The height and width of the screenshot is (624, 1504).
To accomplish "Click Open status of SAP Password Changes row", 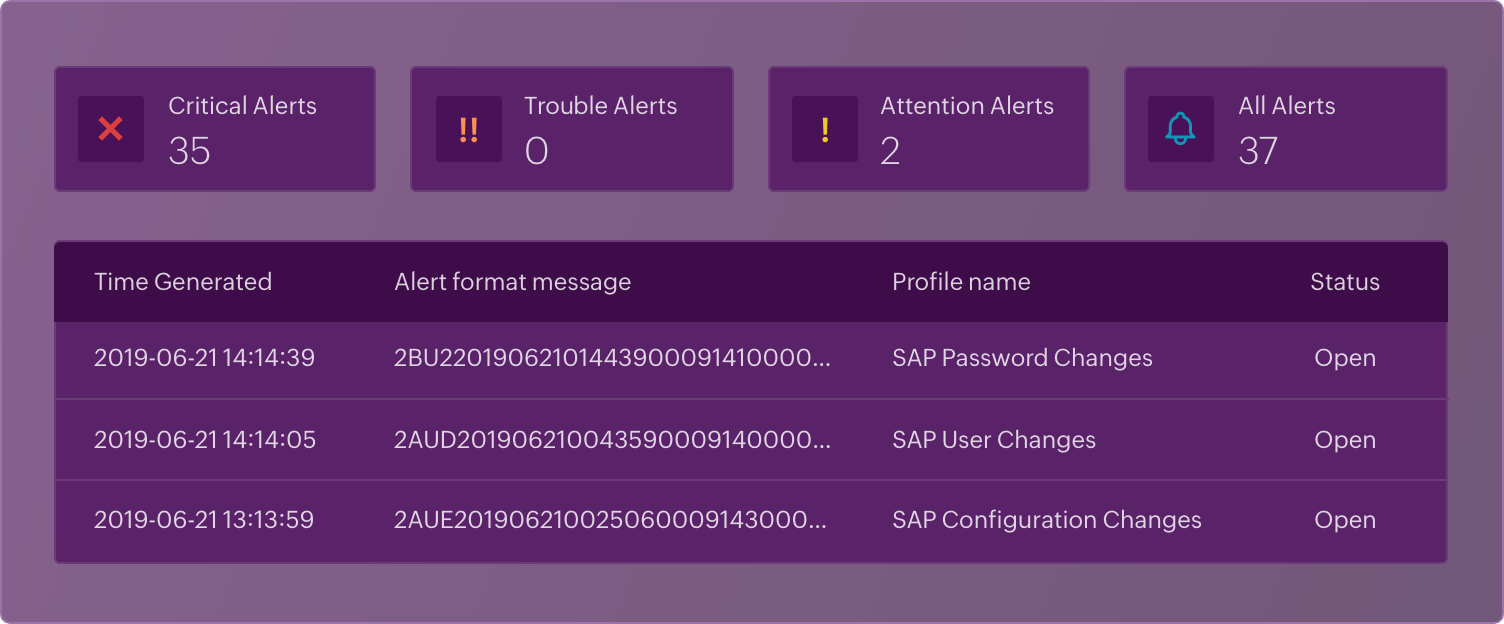I will point(1345,358).
